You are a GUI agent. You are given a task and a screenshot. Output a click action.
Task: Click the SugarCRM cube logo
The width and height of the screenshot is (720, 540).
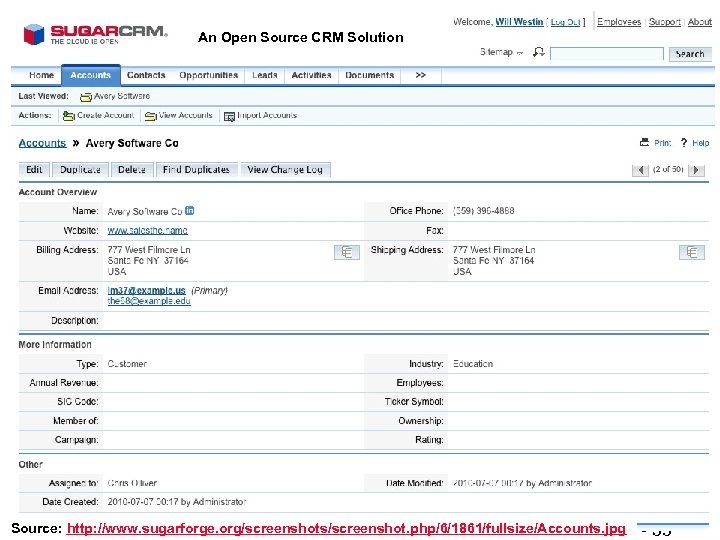point(34,34)
